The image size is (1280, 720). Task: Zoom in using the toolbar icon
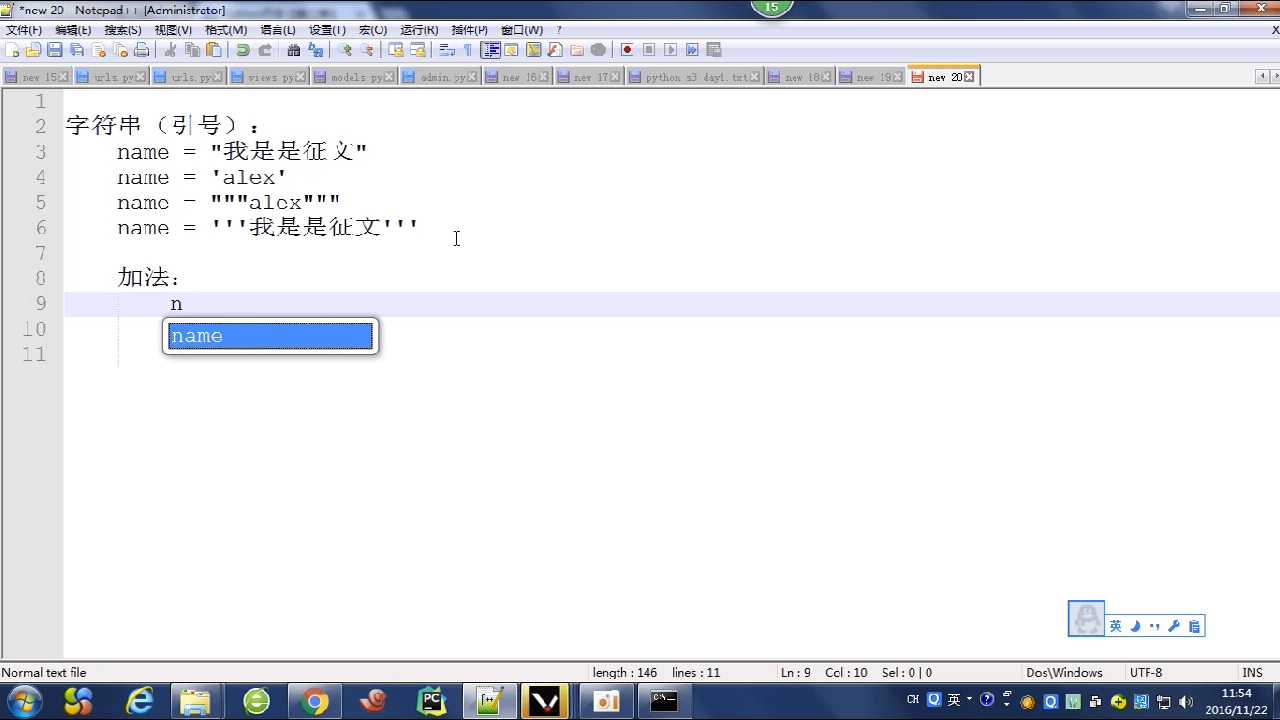pos(345,50)
